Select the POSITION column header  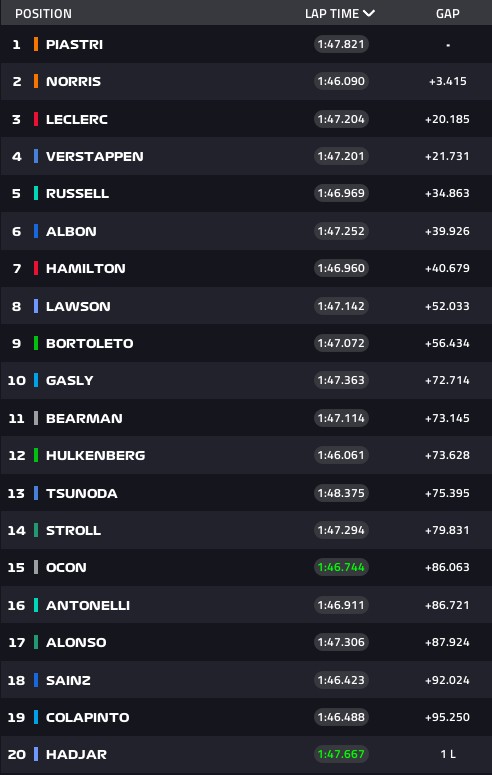[44, 13]
